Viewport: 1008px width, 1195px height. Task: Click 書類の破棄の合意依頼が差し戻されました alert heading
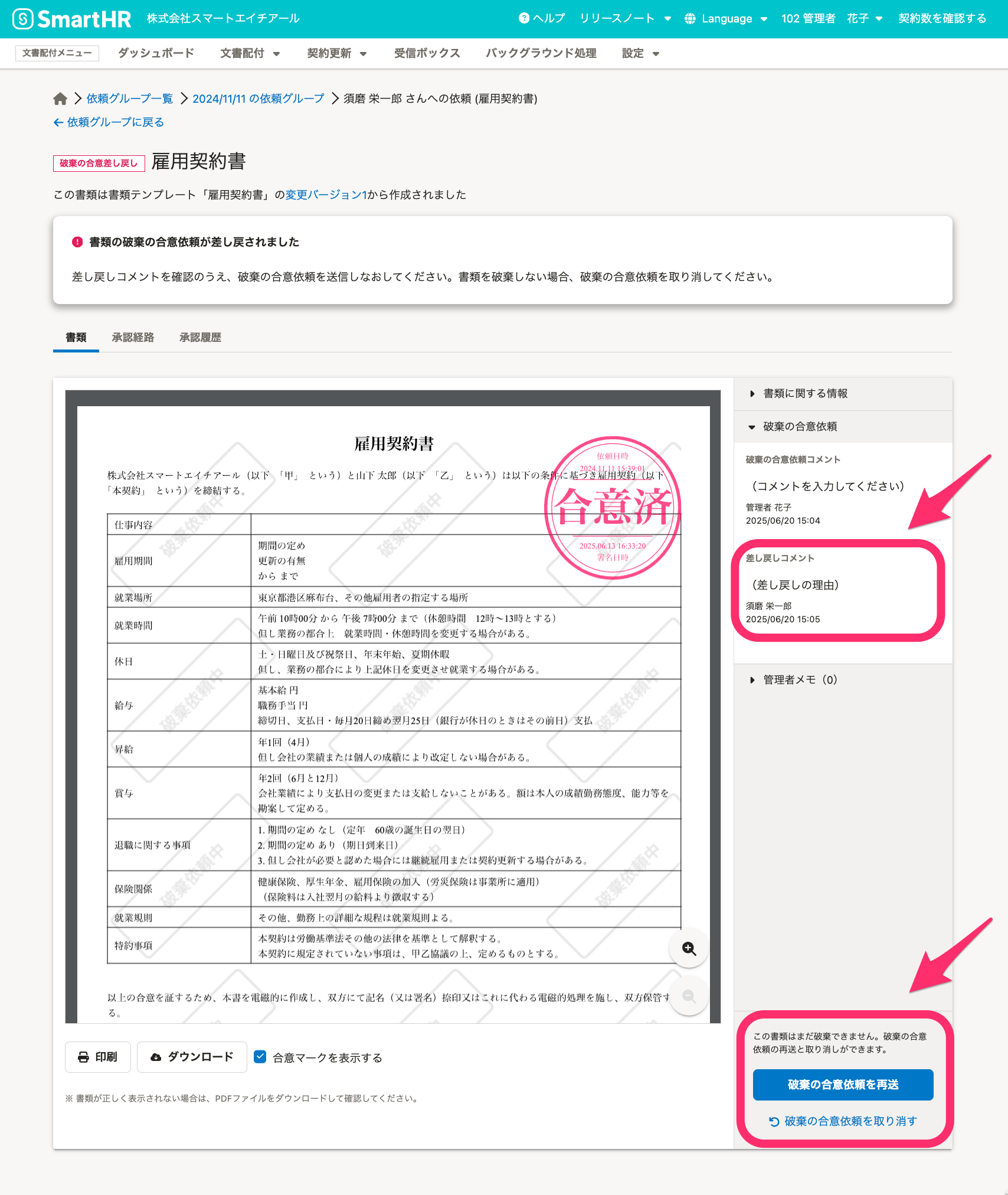[x=194, y=242]
